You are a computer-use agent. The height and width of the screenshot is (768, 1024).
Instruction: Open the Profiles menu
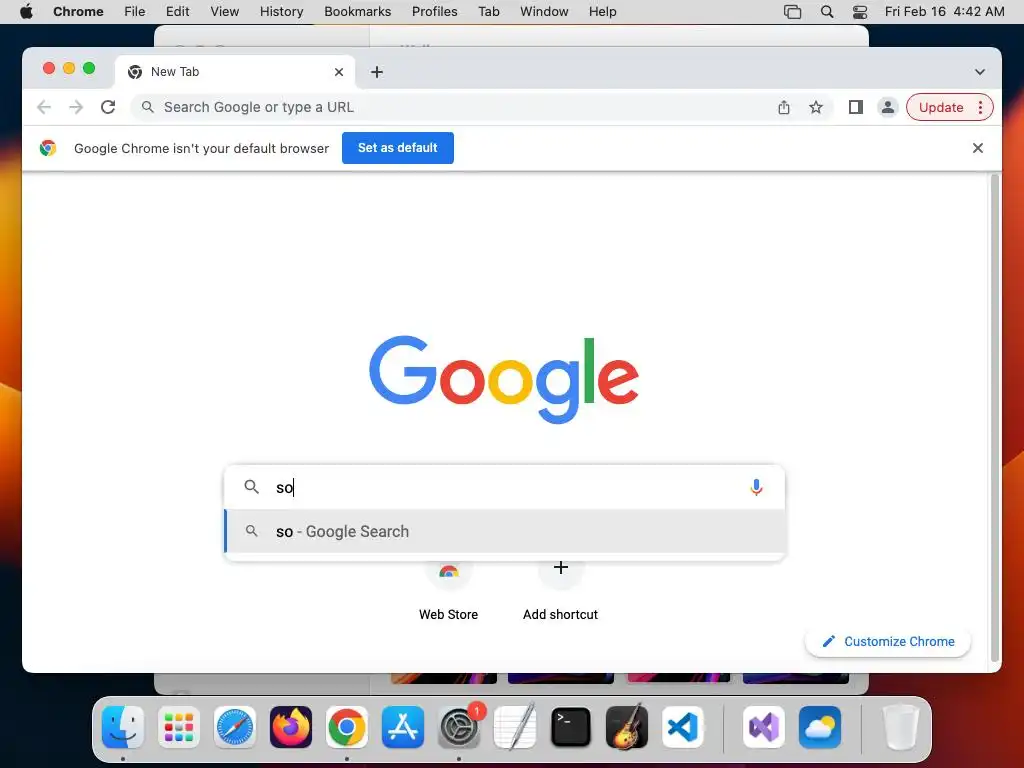[434, 12]
